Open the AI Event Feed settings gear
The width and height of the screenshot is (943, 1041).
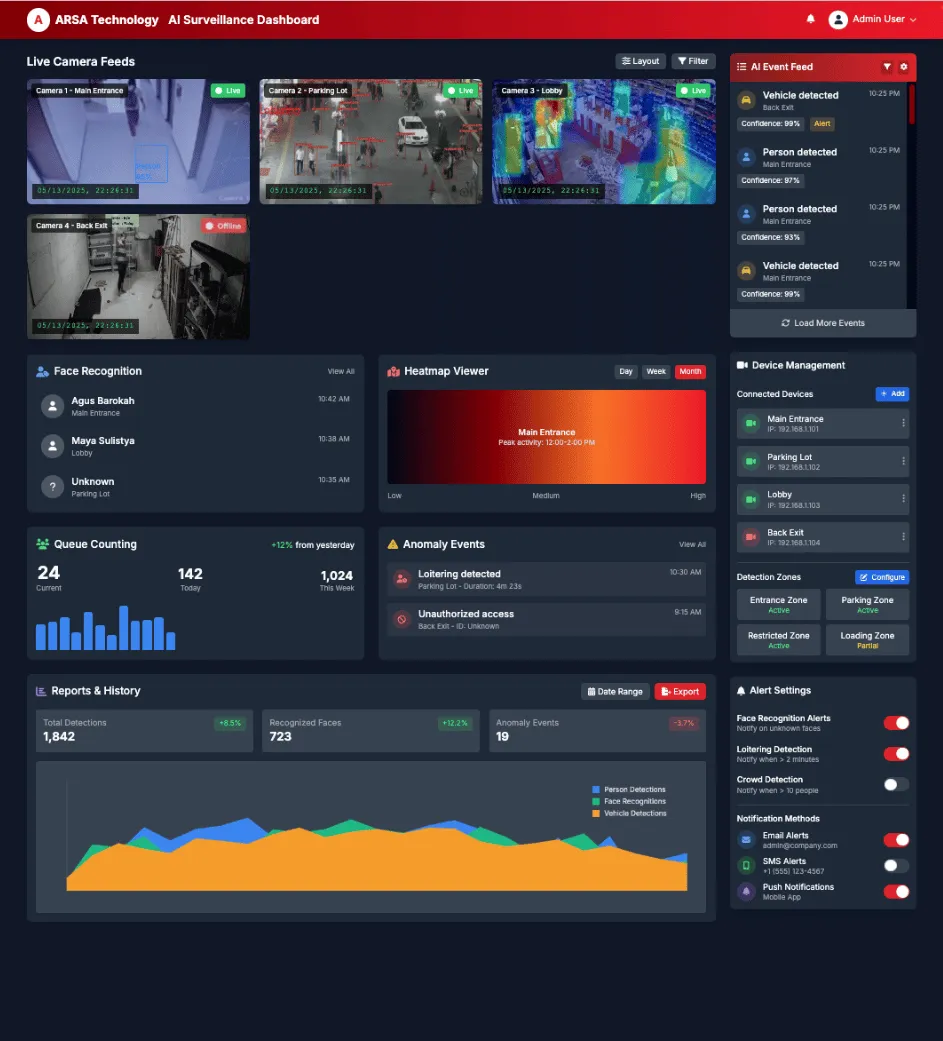pos(903,67)
